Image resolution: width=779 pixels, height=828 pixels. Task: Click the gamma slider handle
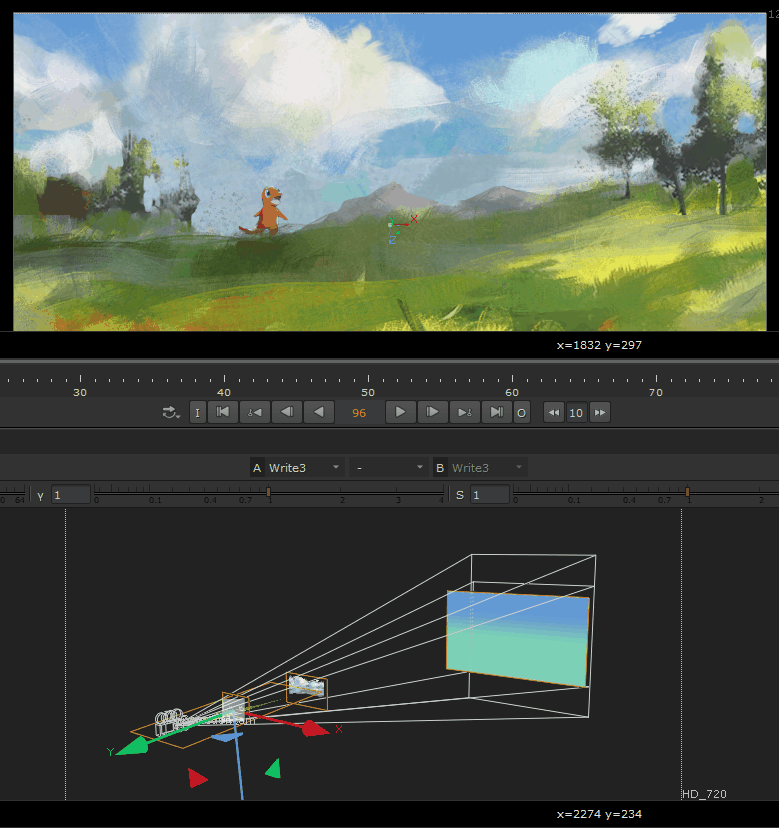[268, 492]
